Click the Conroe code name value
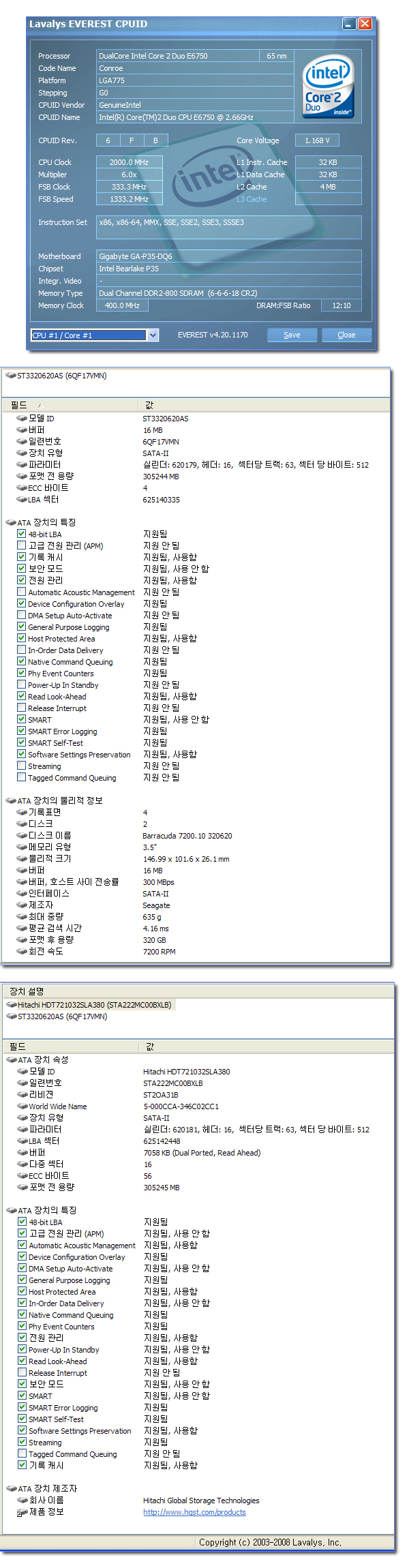Viewport: 409px width, 1568px height. click(194, 68)
